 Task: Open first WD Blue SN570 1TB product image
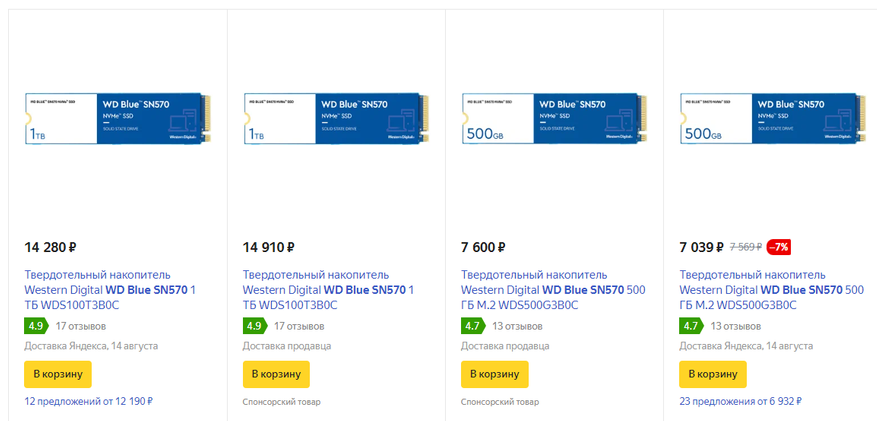[x=117, y=122]
